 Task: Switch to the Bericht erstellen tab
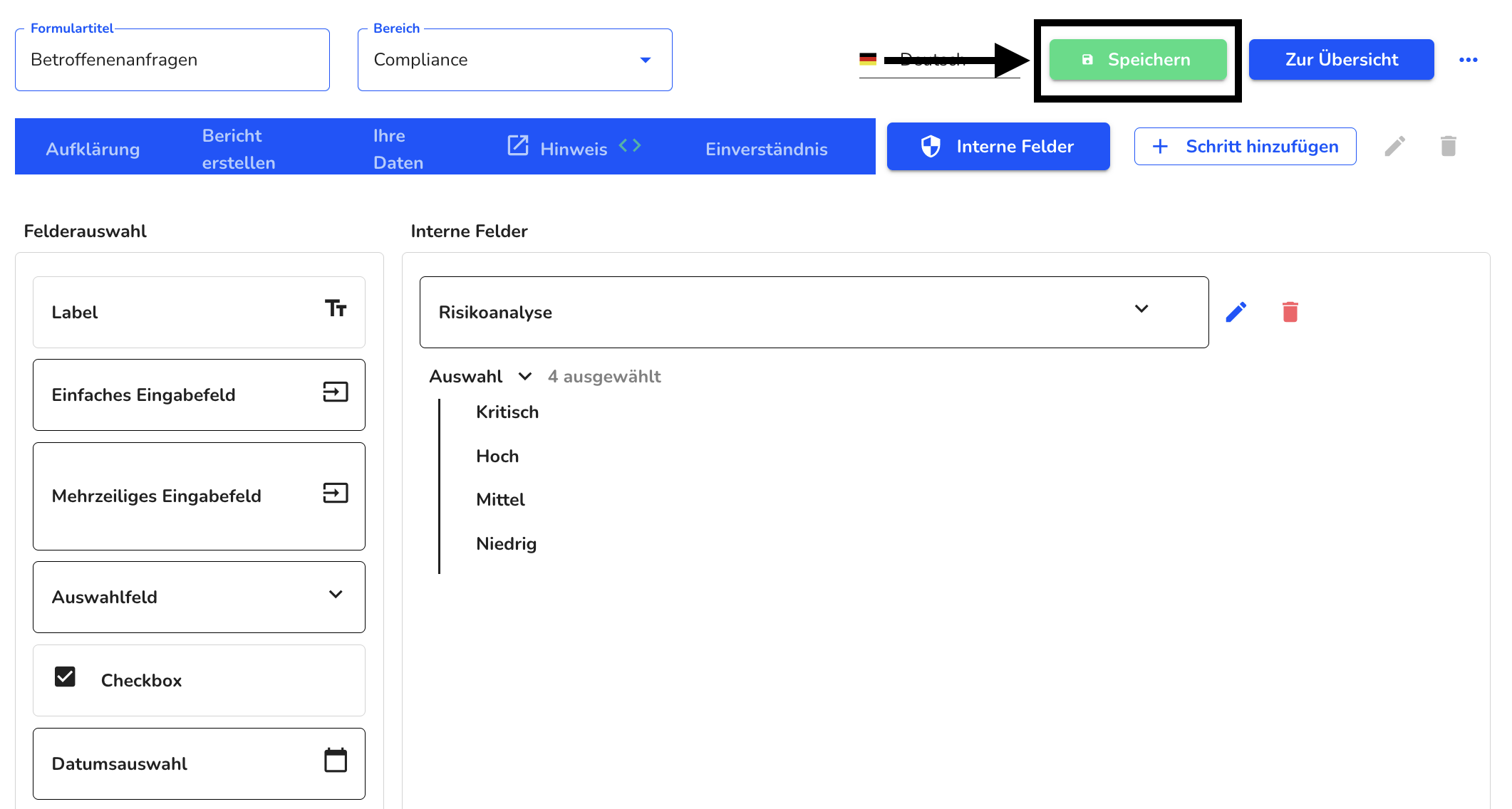[x=239, y=149]
